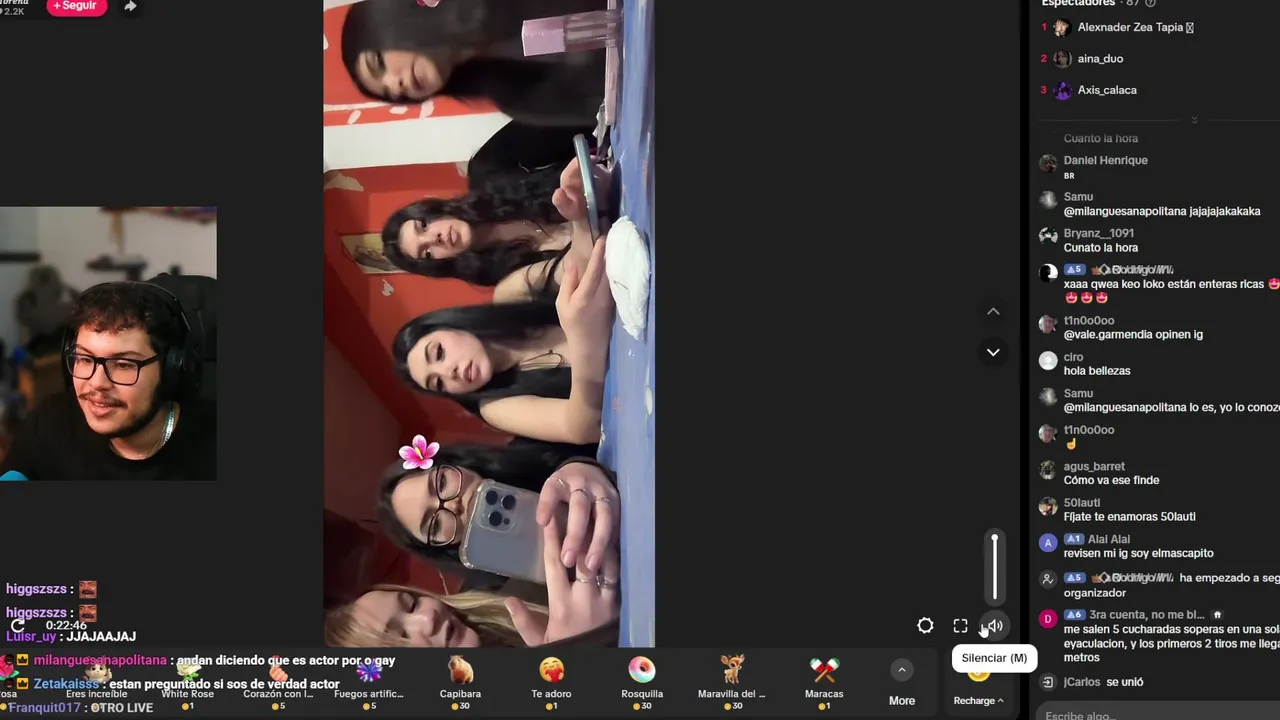The width and height of the screenshot is (1280, 720).
Task: Select 'Fíjate te enamoras 50lauti' message
Action: [1129, 517]
